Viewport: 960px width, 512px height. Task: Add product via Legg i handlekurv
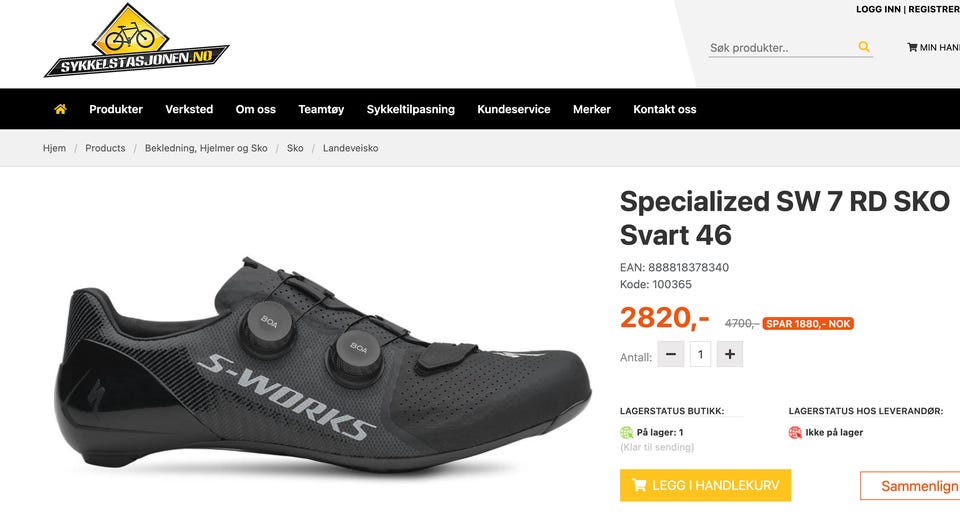coord(705,485)
